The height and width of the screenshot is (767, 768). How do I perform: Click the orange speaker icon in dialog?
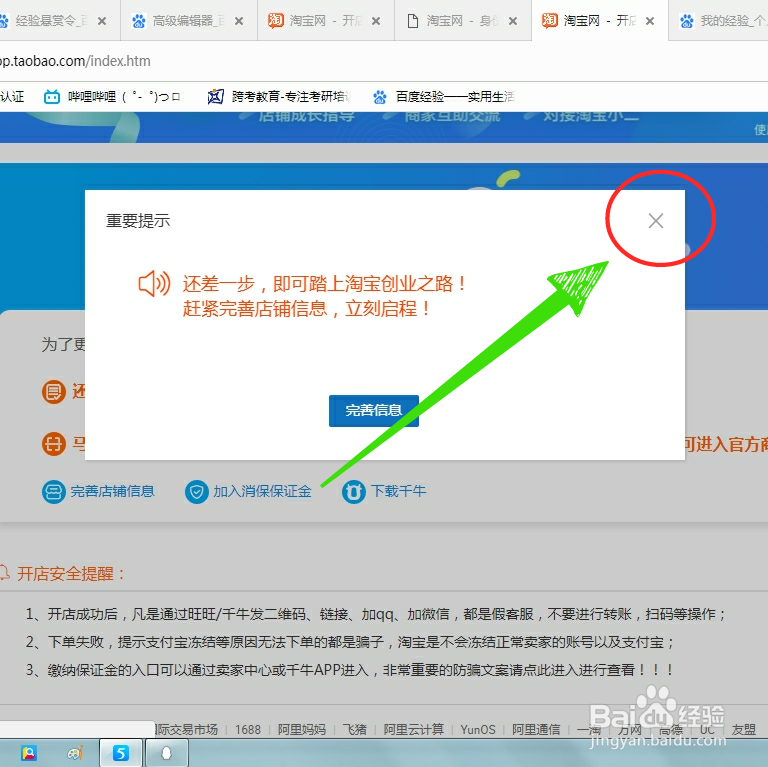154,283
